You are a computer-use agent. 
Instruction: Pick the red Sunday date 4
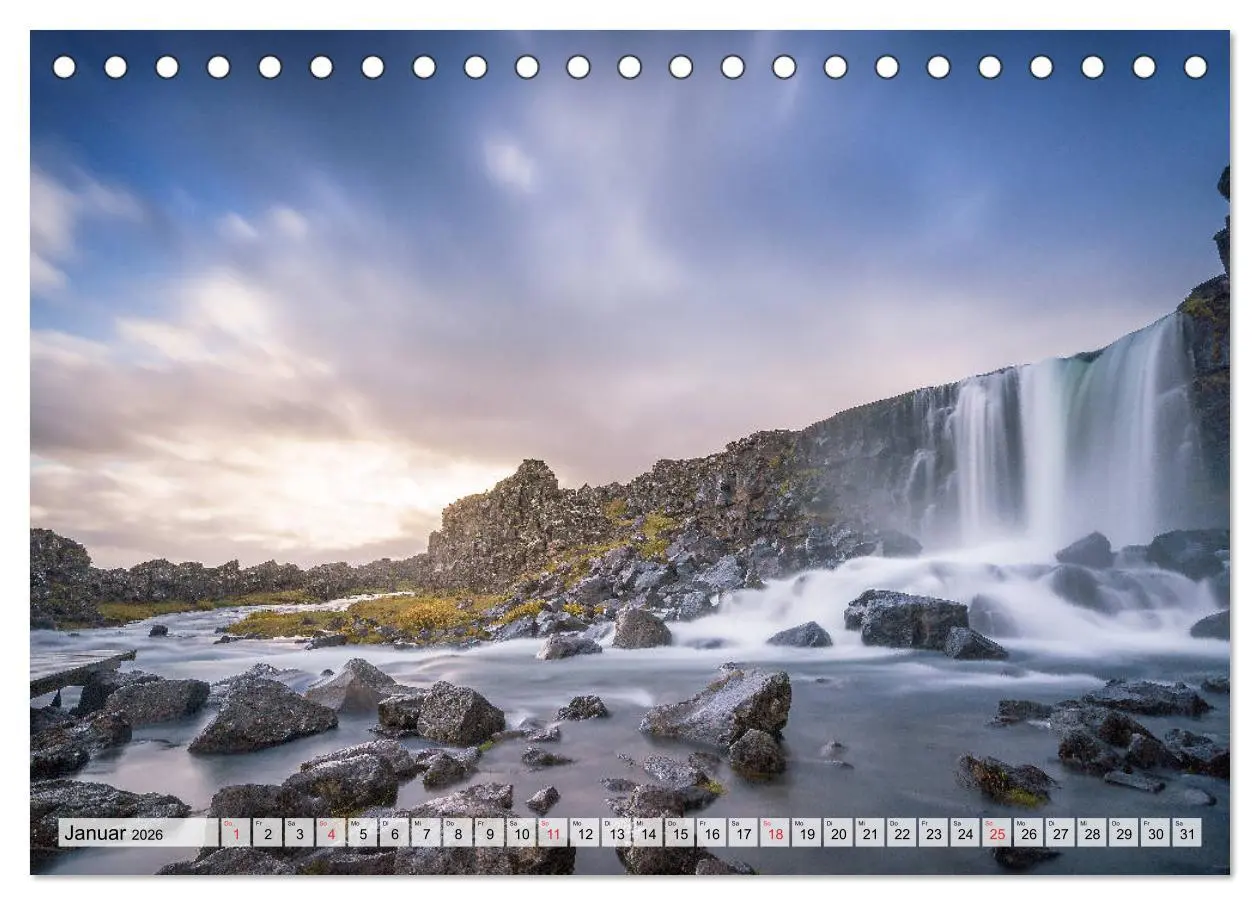coord(331,833)
